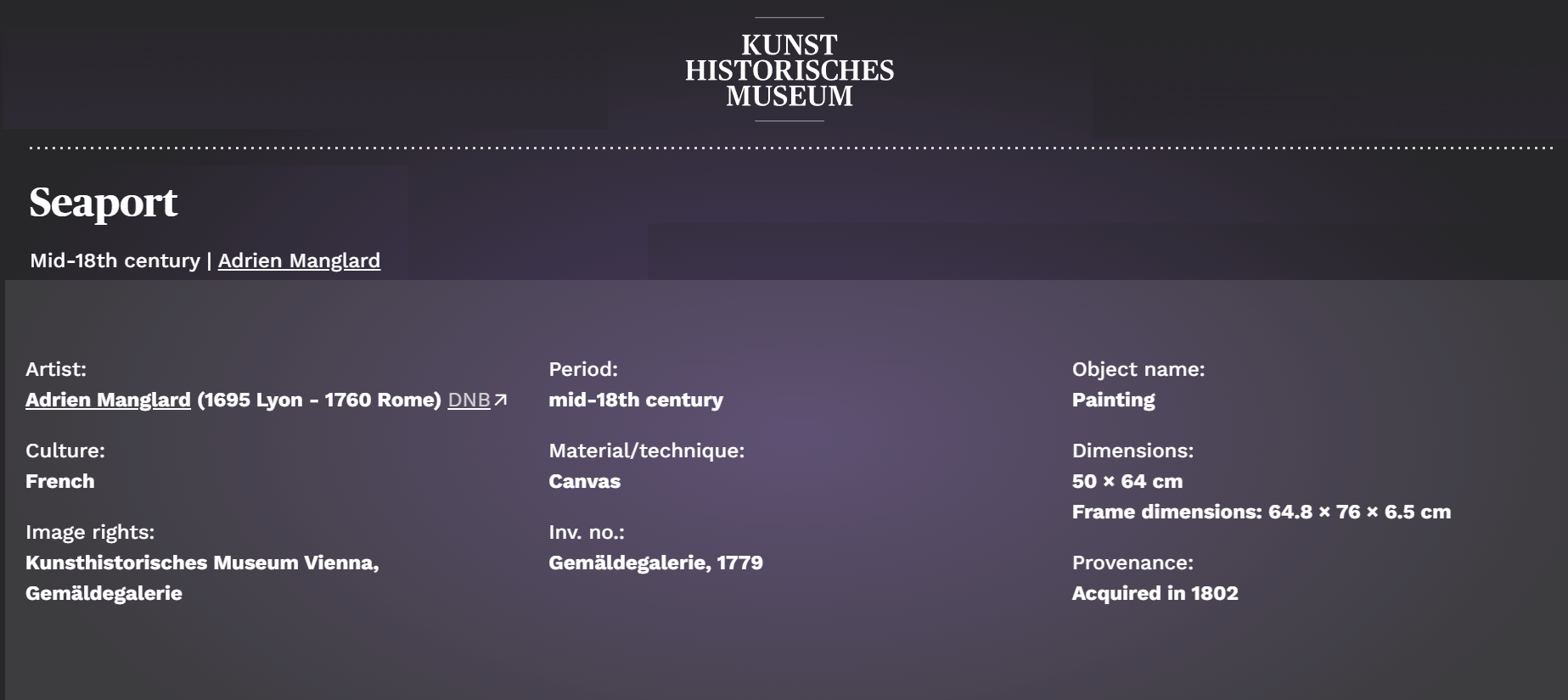Click the Frame dimensions line
The image size is (1568, 700).
pos(1261,512)
